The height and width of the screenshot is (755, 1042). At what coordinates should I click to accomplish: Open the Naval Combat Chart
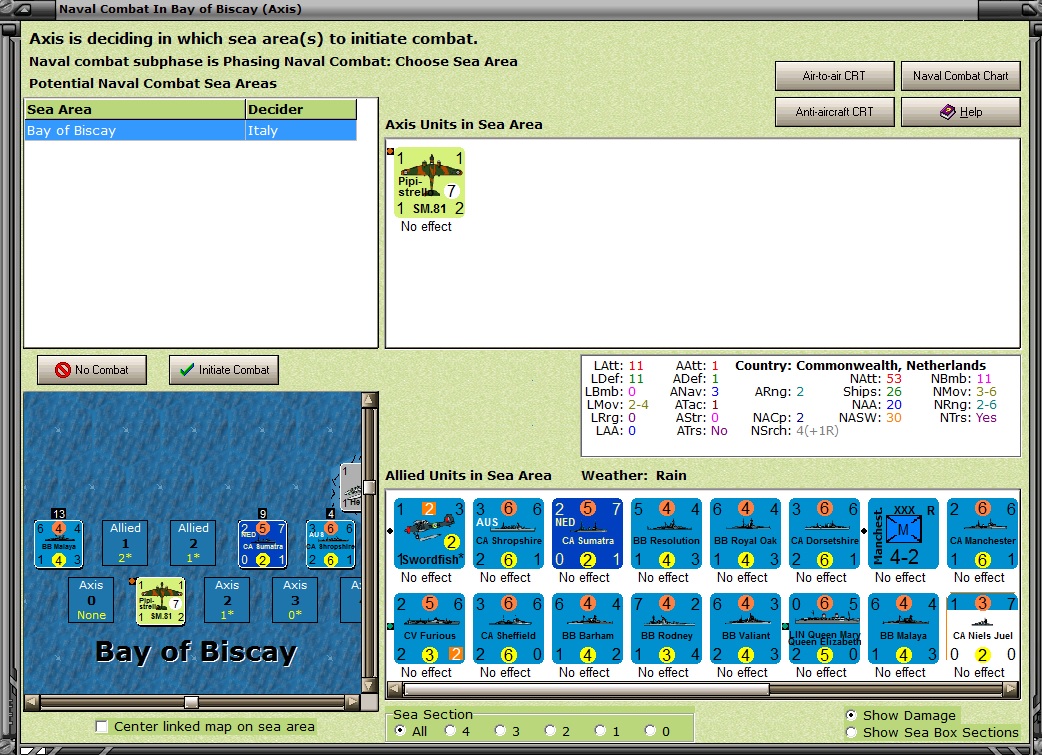(960, 76)
